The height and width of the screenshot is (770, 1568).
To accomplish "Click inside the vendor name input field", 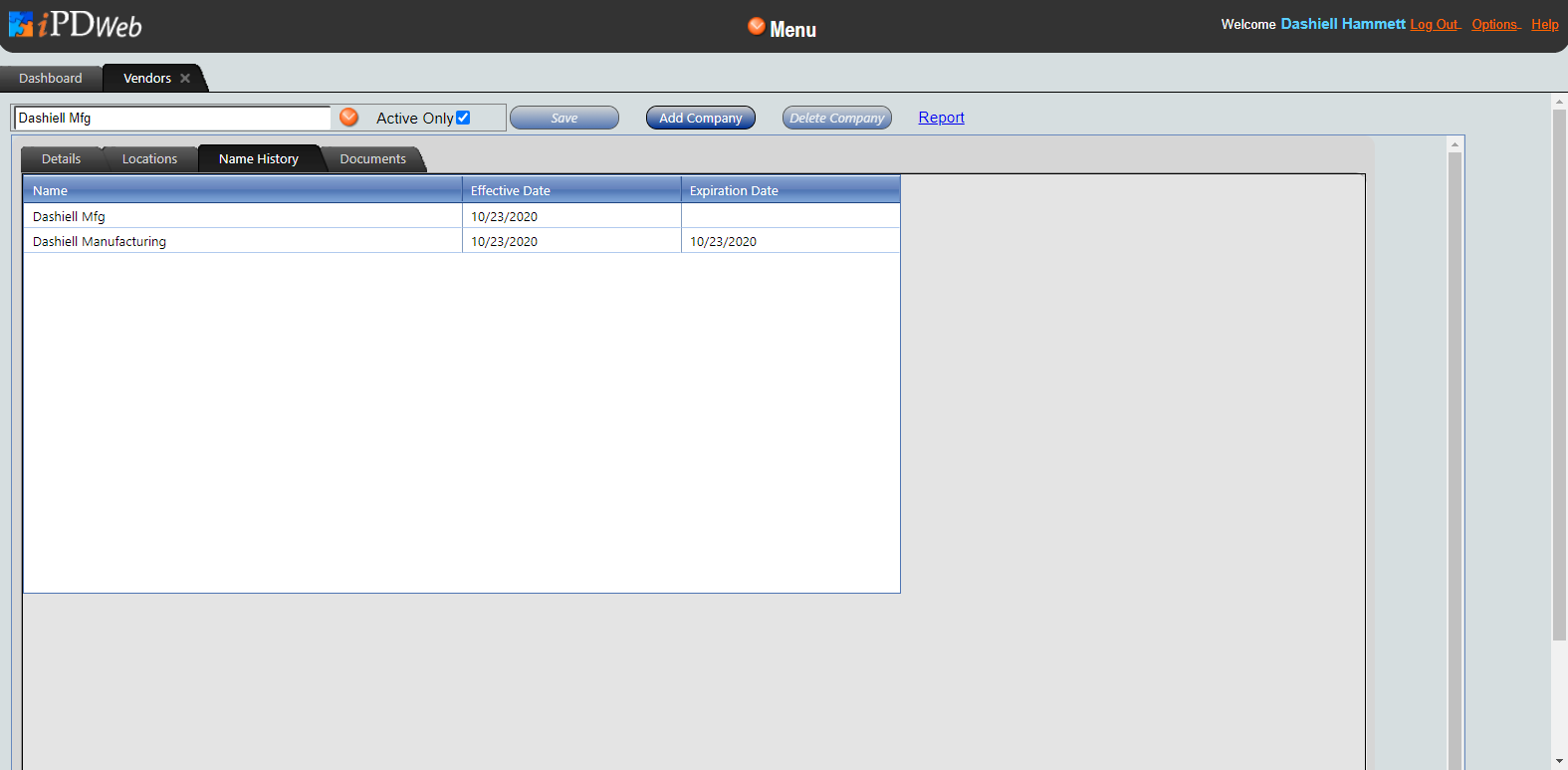I will [x=171, y=118].
